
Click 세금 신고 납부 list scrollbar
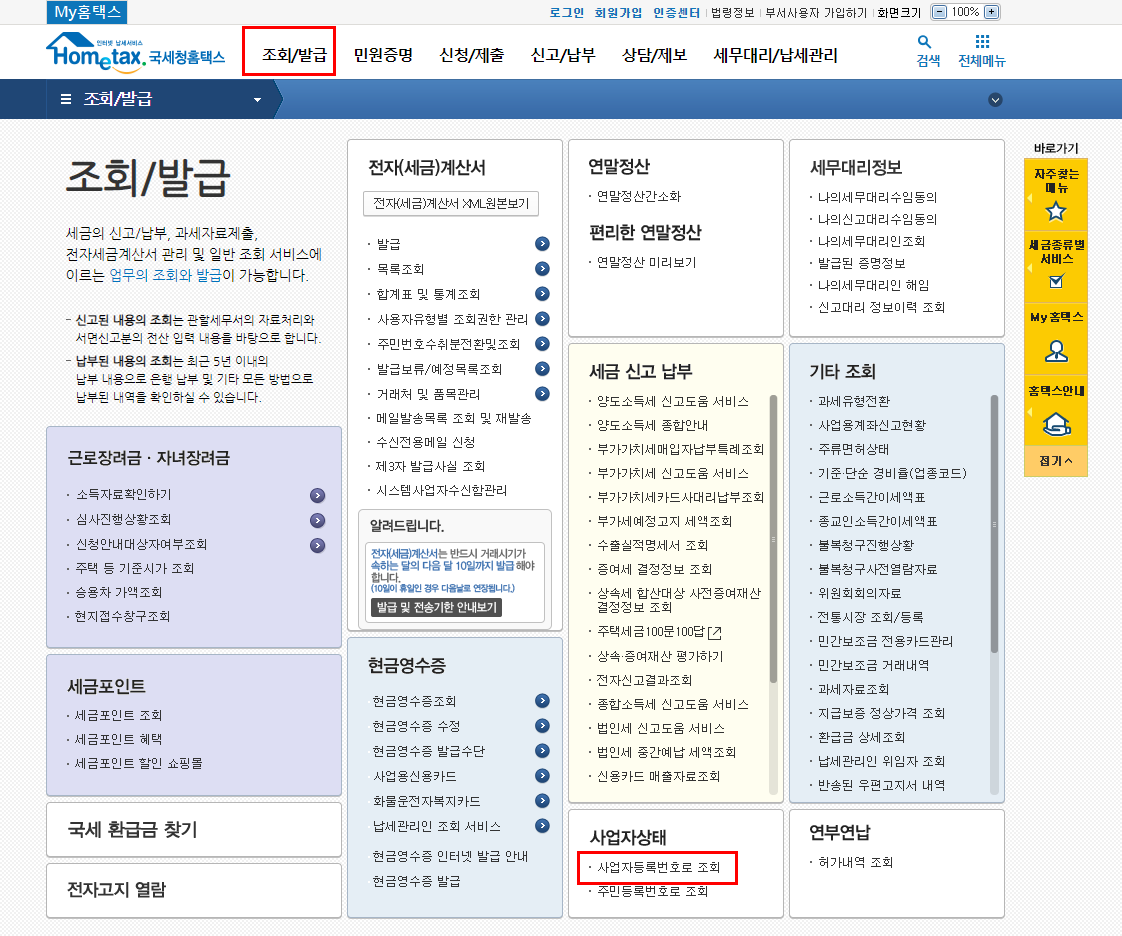(773, 538)
